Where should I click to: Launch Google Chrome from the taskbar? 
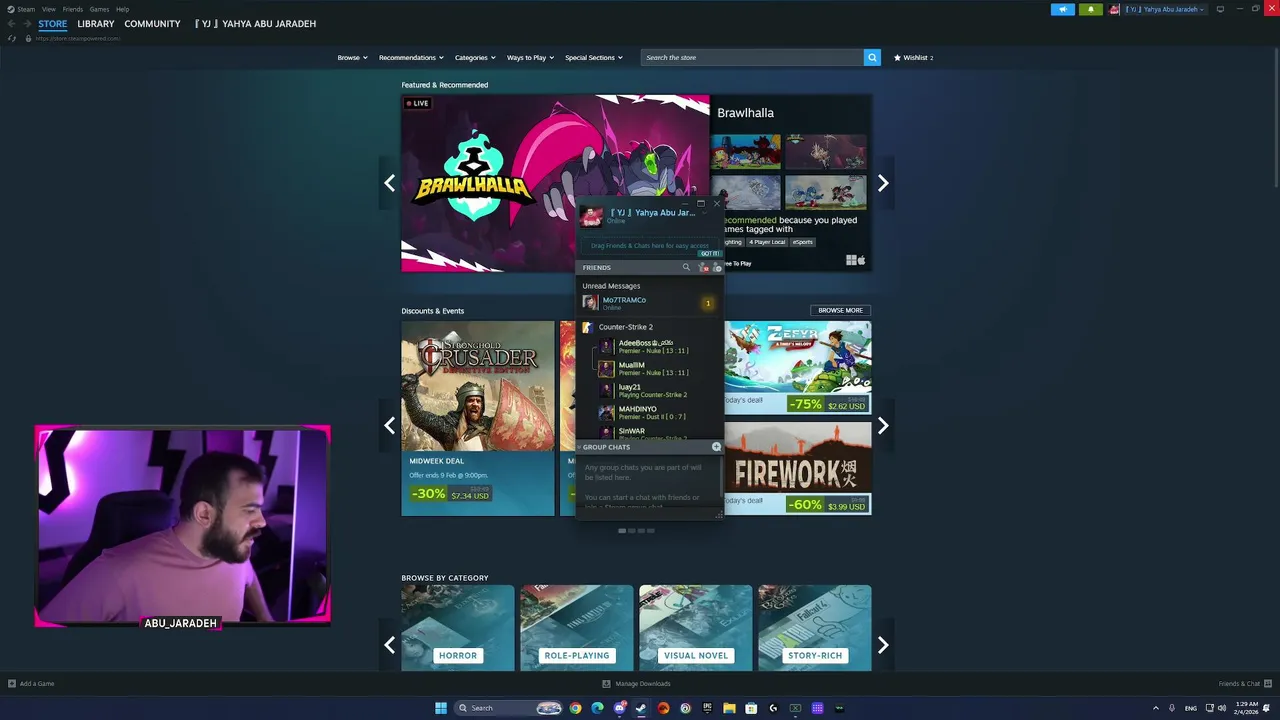[575, 708]
